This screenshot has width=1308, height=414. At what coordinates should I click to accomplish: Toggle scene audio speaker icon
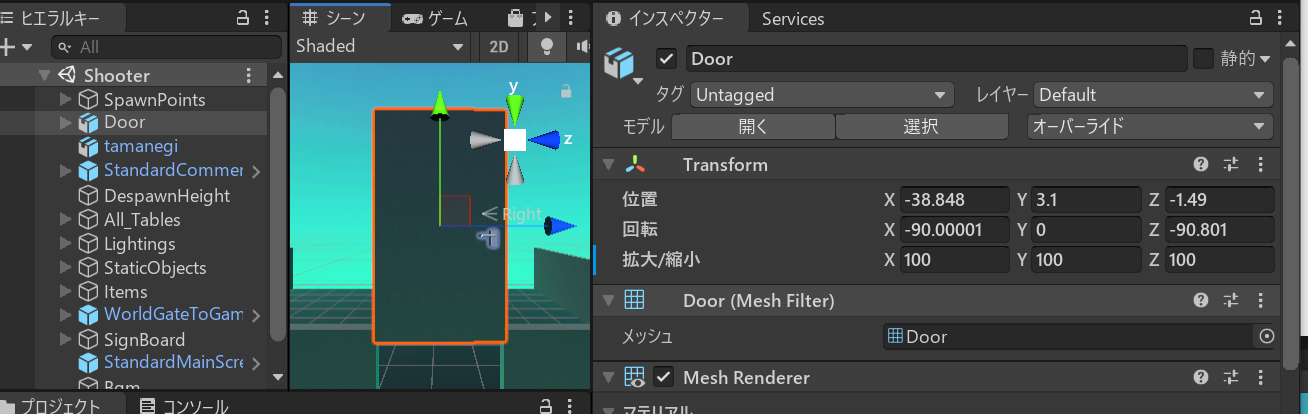582,47
